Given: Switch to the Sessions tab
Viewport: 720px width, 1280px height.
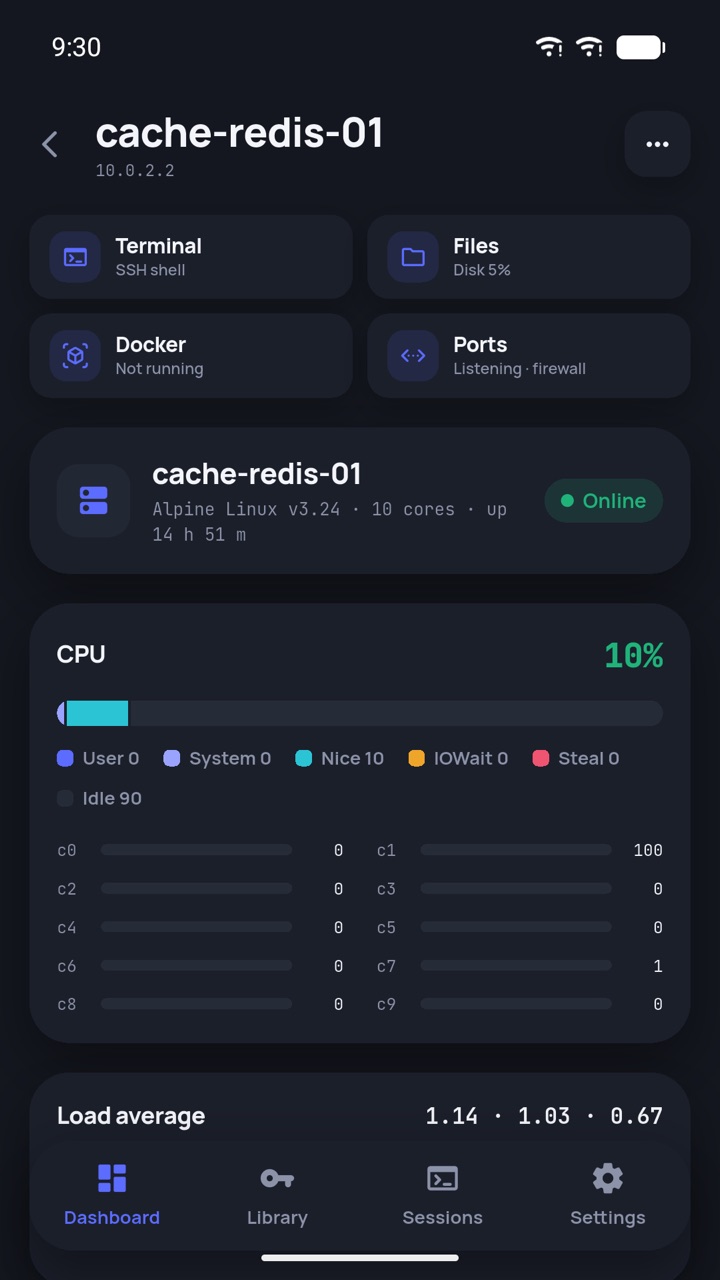Looking at the screenshot, I should (442, 1196).
